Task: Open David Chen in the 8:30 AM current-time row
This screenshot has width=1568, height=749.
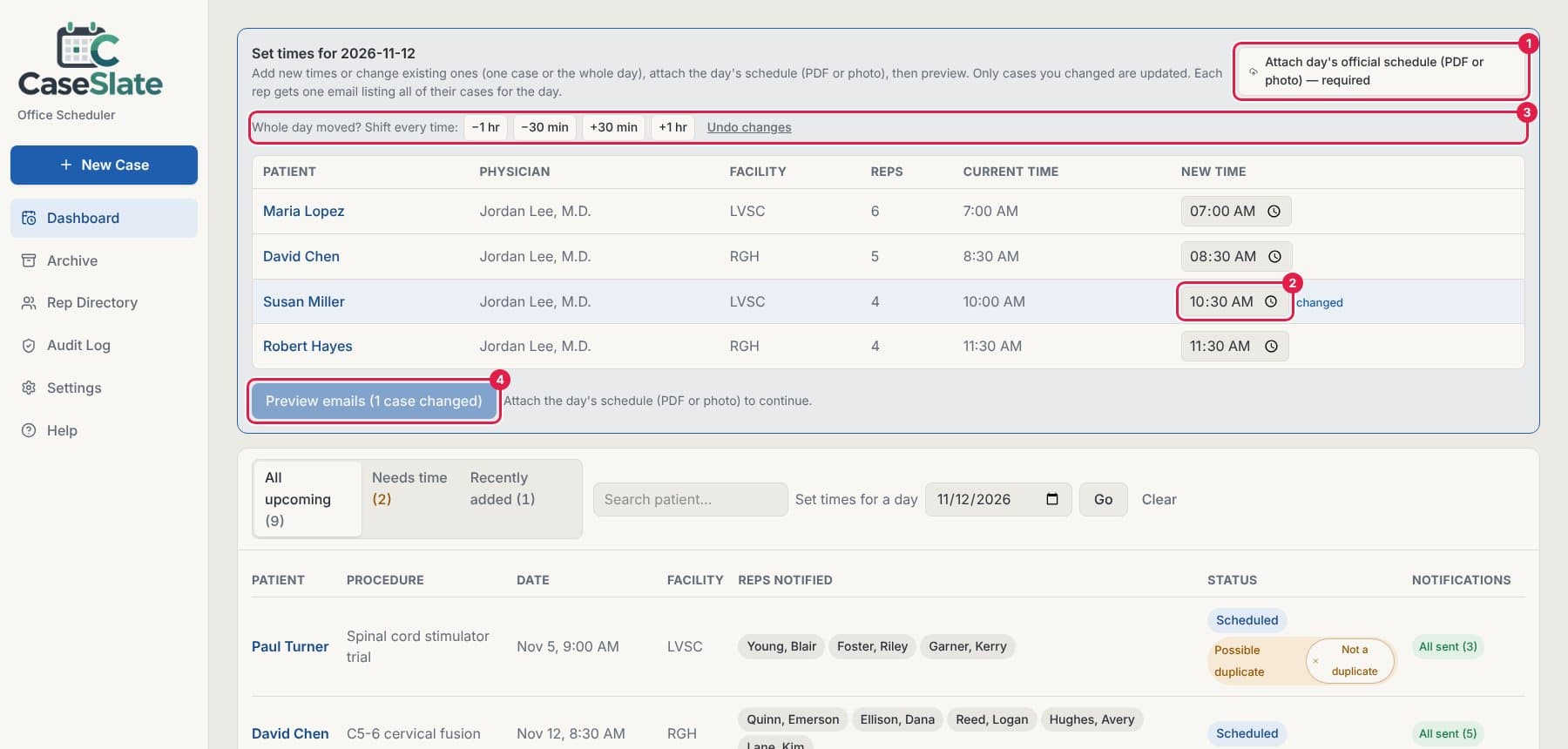Action: pos(301,256)
